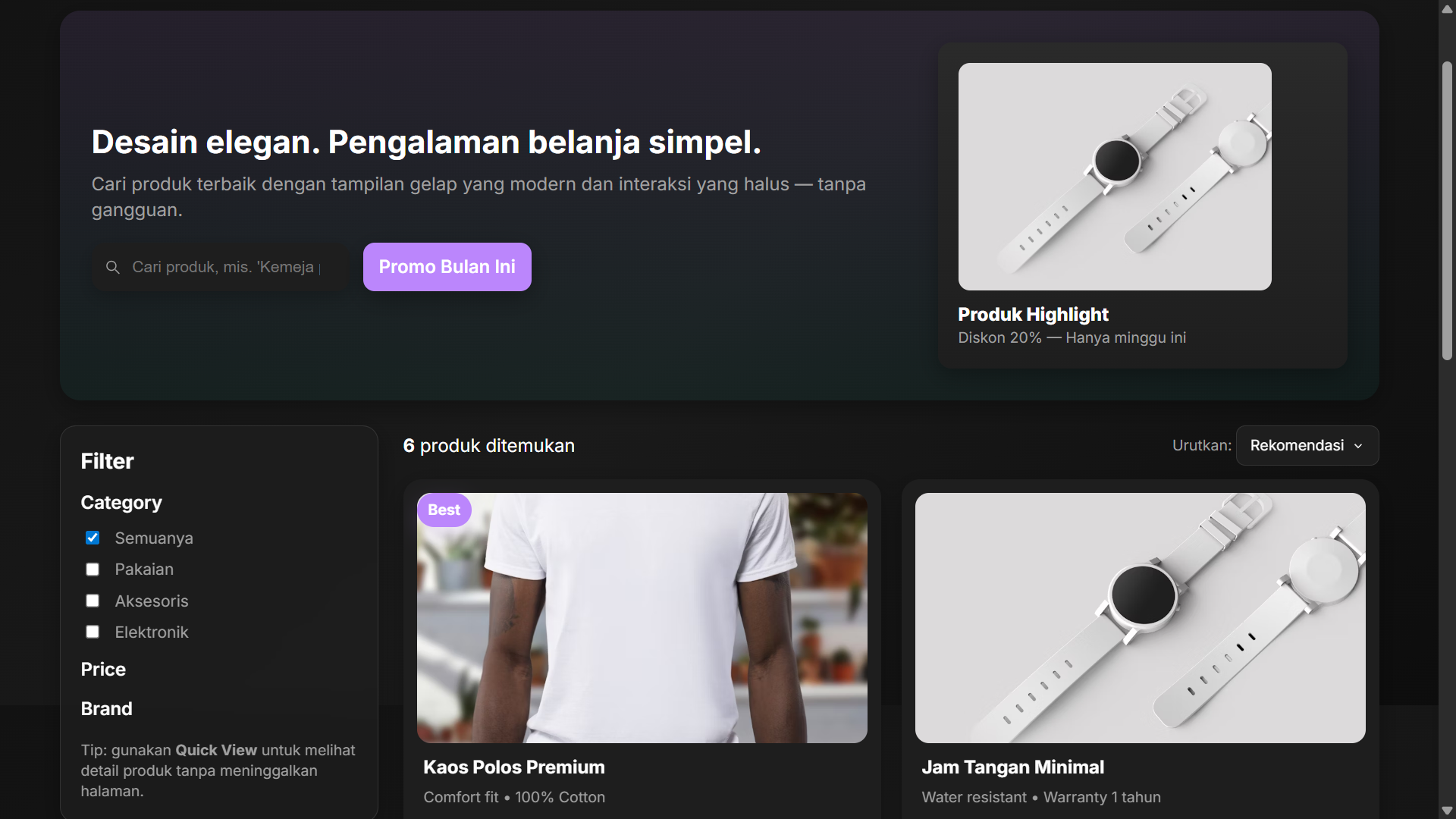
Task: Select the Jam Tangan Minimal product image
Action: (x=1140, y=618)
